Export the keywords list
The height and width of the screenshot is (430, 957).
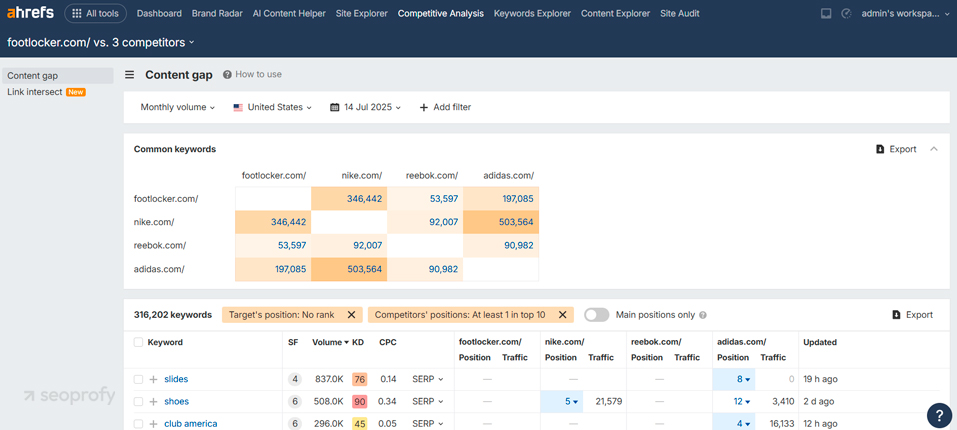coord(912,315)
